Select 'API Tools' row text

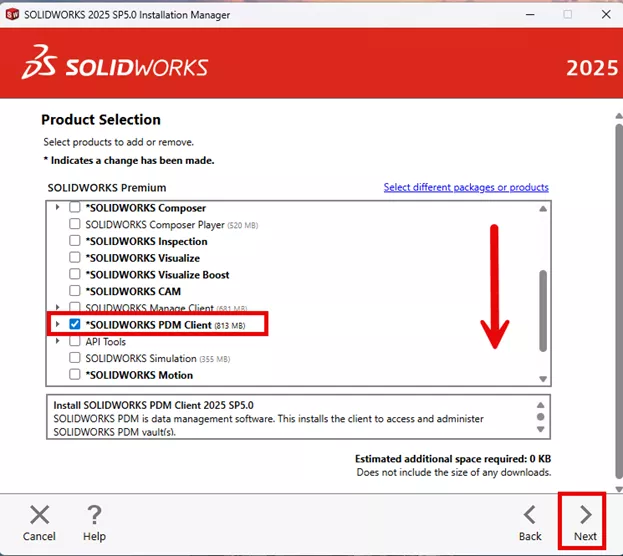[x=106, y=341]
